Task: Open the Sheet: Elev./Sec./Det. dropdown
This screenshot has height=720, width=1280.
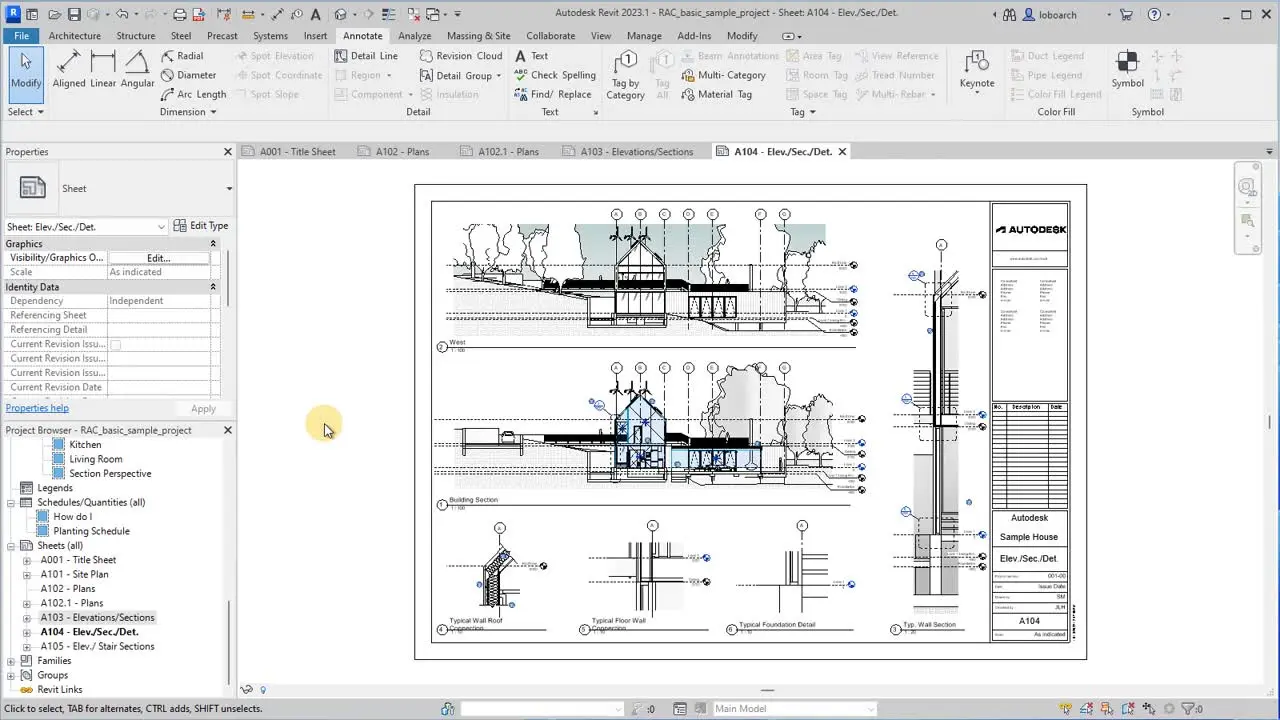Action: pyautogui.click(x=86, y=227)
